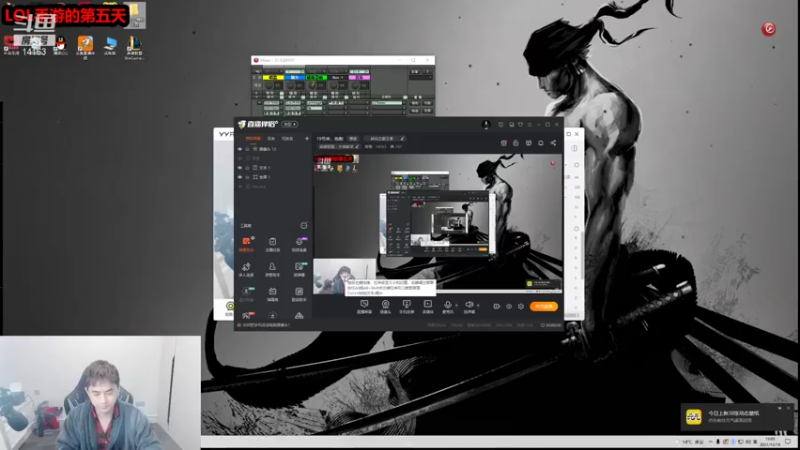Open the QQ penguin desktop icon
Image resolution: width=800 pixels, height=450 pixels.
coord(61,45)
